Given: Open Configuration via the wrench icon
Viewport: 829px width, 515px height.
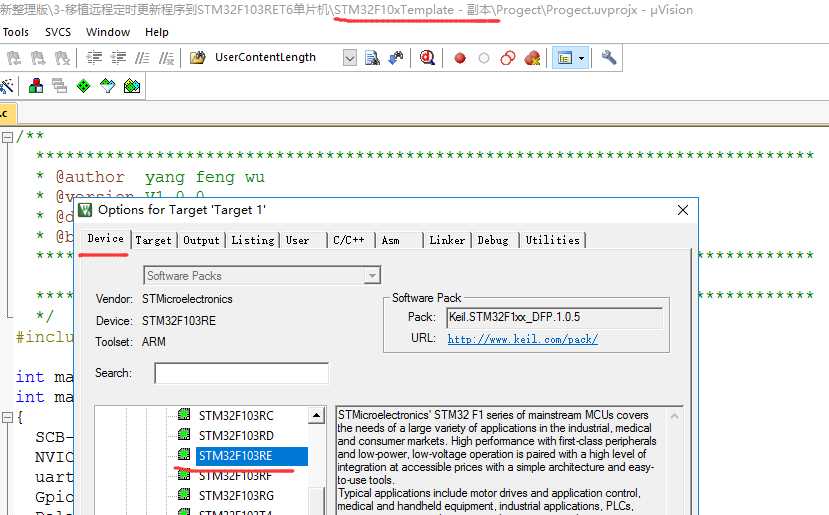Looking at the screenshot, I should click(x=609, y=57).
